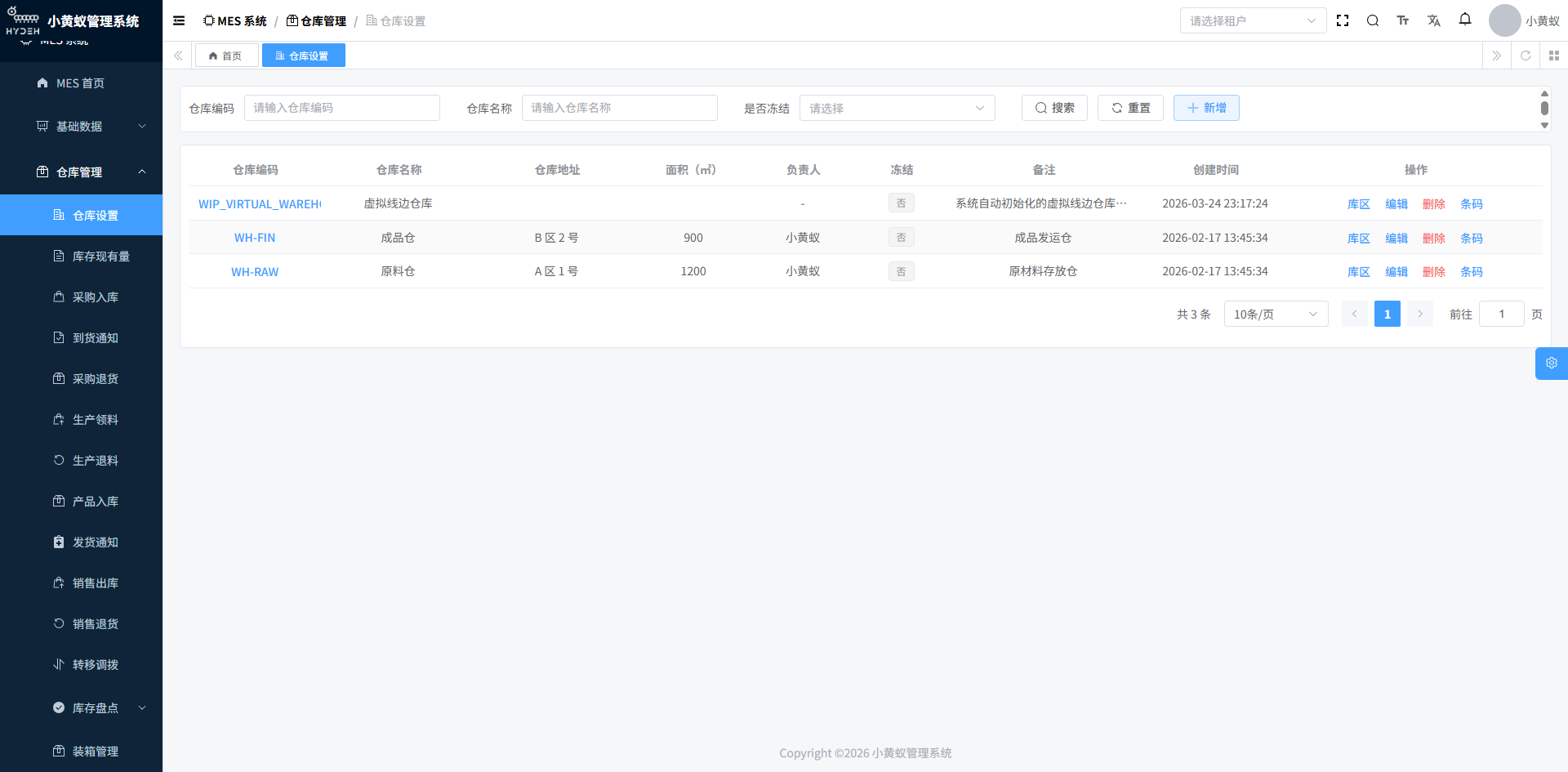Click the 小黄蚁 username in header

click(1543, 20)
